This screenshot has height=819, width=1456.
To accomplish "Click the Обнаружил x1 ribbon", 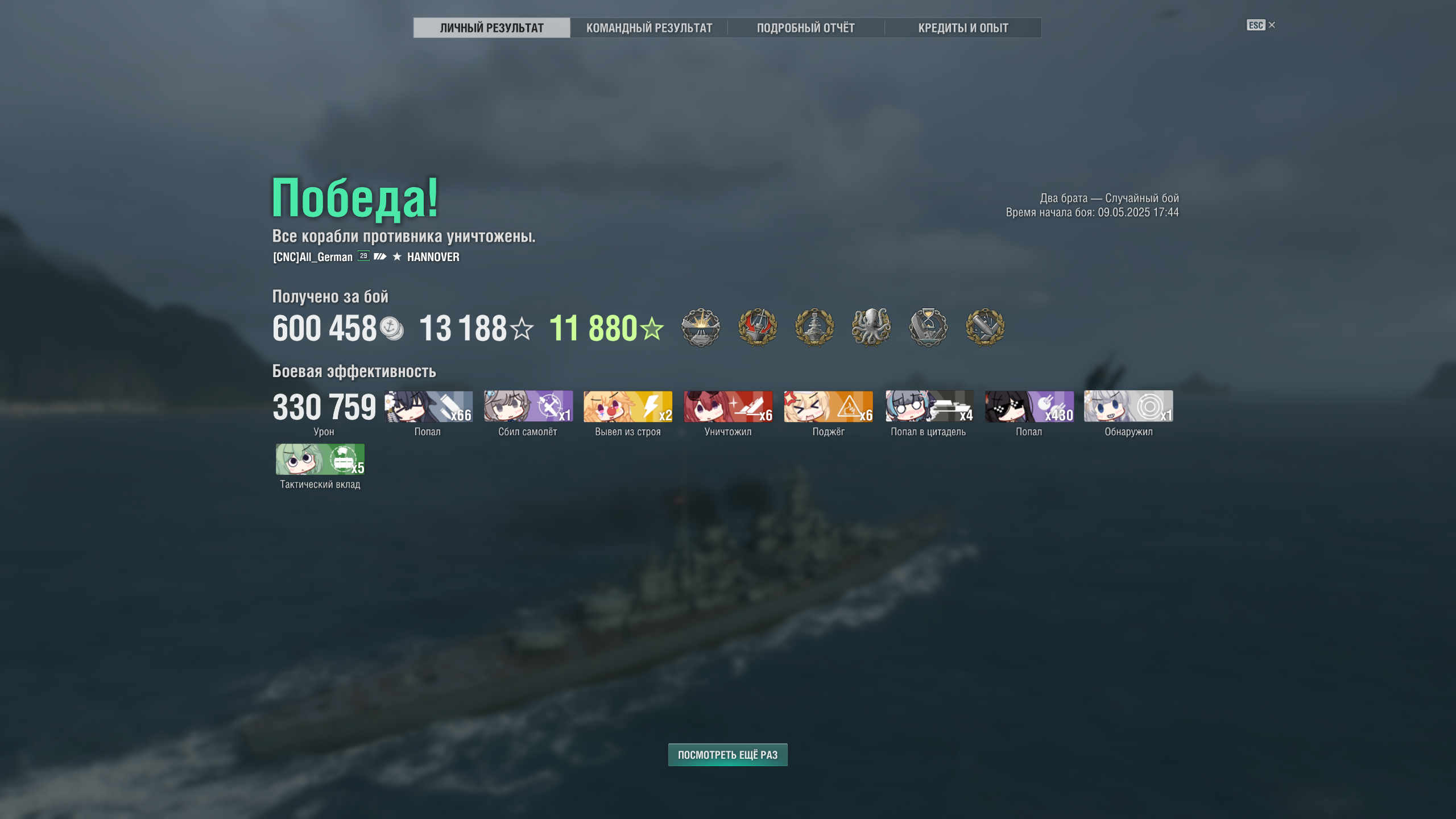I will (x=1128, y=406).
